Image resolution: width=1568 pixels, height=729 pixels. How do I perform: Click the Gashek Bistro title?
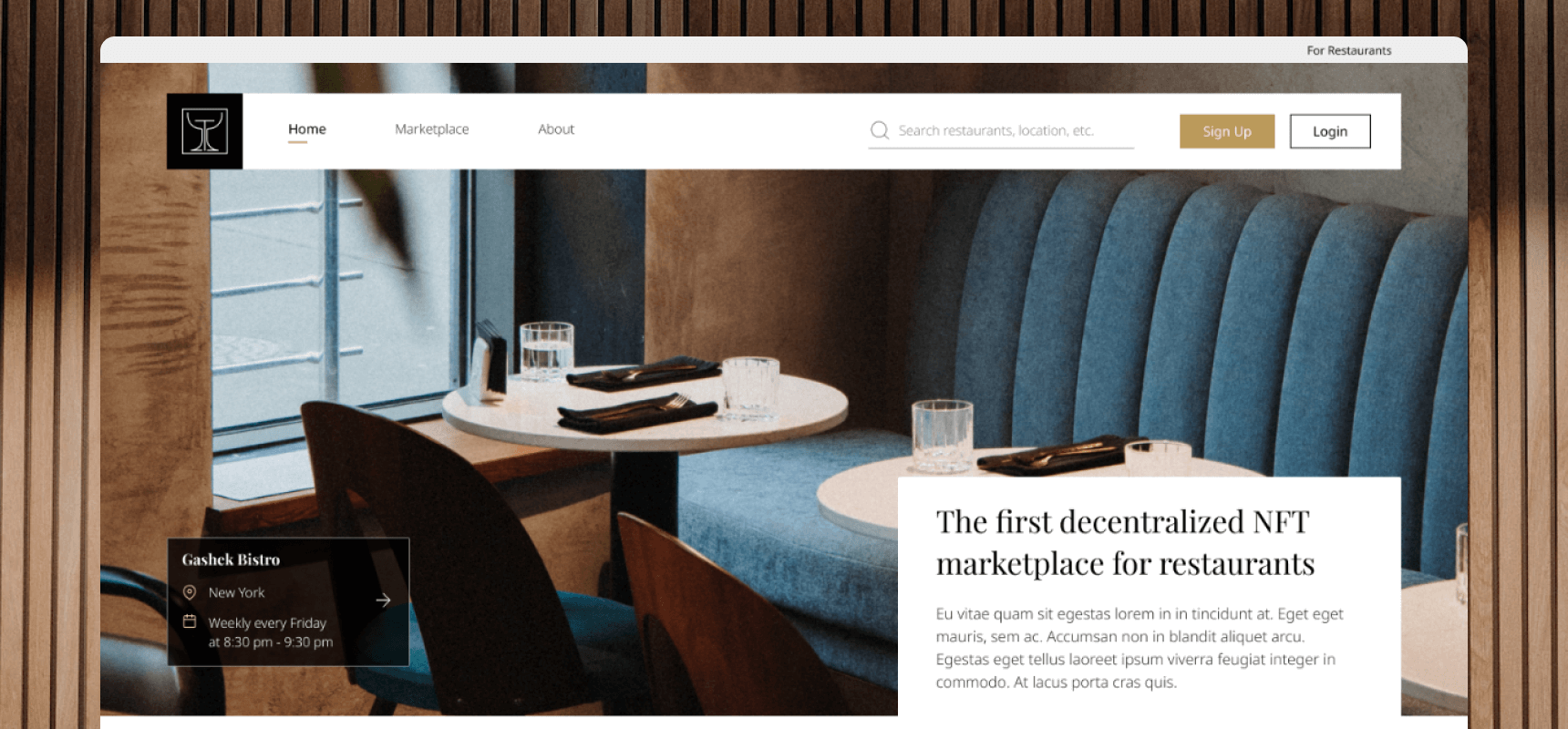click(x=231, y=560)
